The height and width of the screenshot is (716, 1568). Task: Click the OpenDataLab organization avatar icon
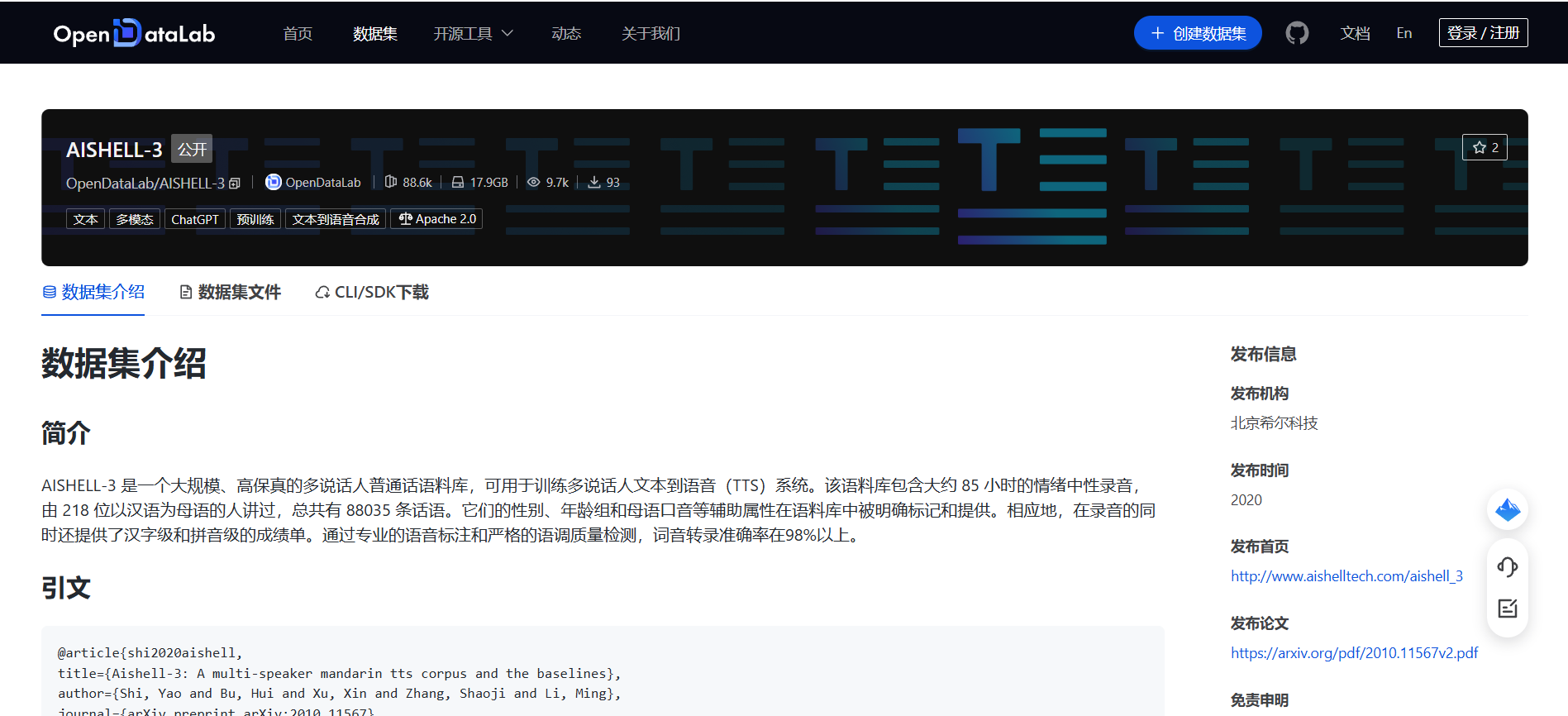pos(273,182)
